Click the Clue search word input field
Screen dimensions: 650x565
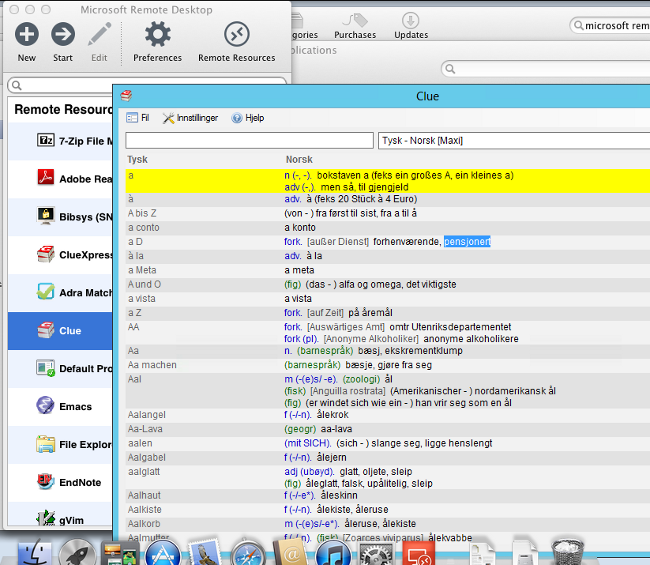click(250, 141)
